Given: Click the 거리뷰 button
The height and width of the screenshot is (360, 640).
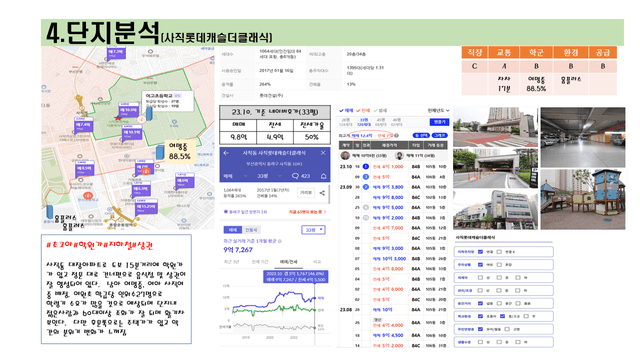Looking at the screenshot, I should (306, 193).
